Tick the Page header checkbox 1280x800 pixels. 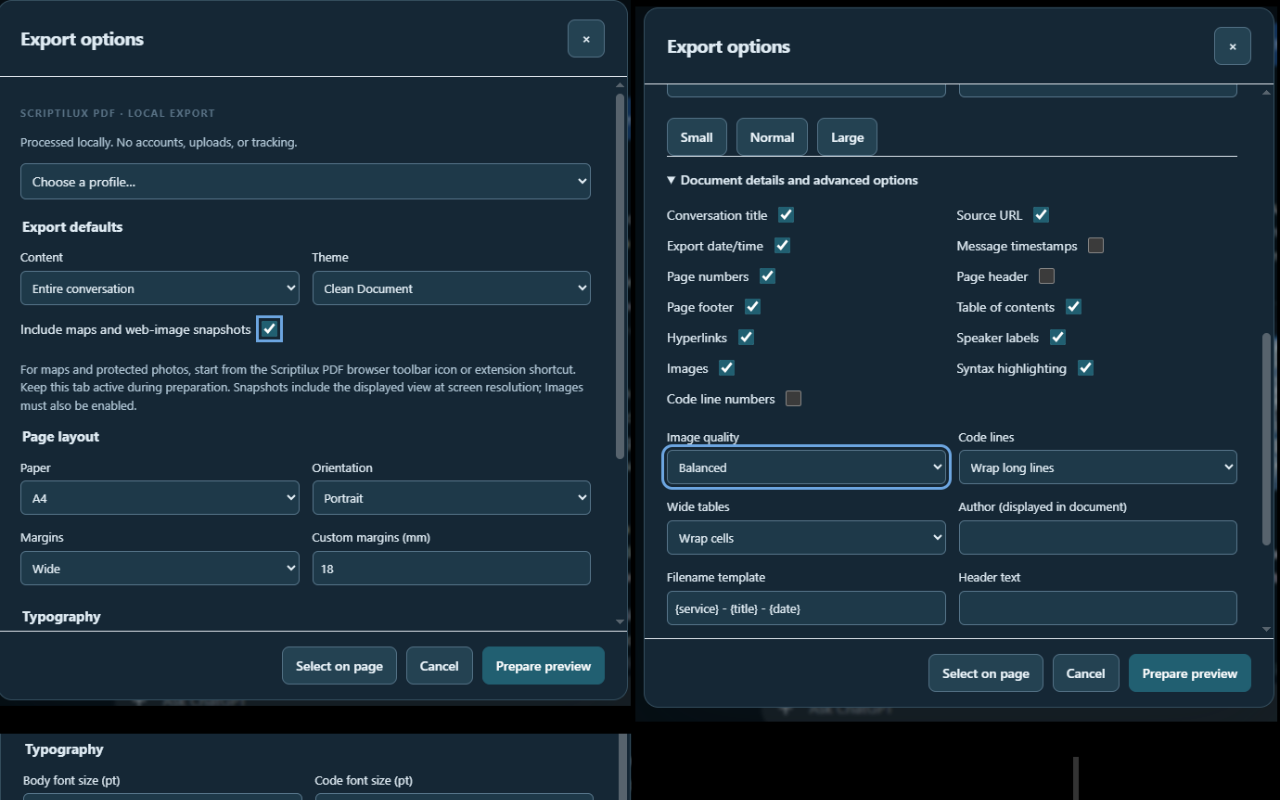pyautogui.click(x=1047, y=276)
